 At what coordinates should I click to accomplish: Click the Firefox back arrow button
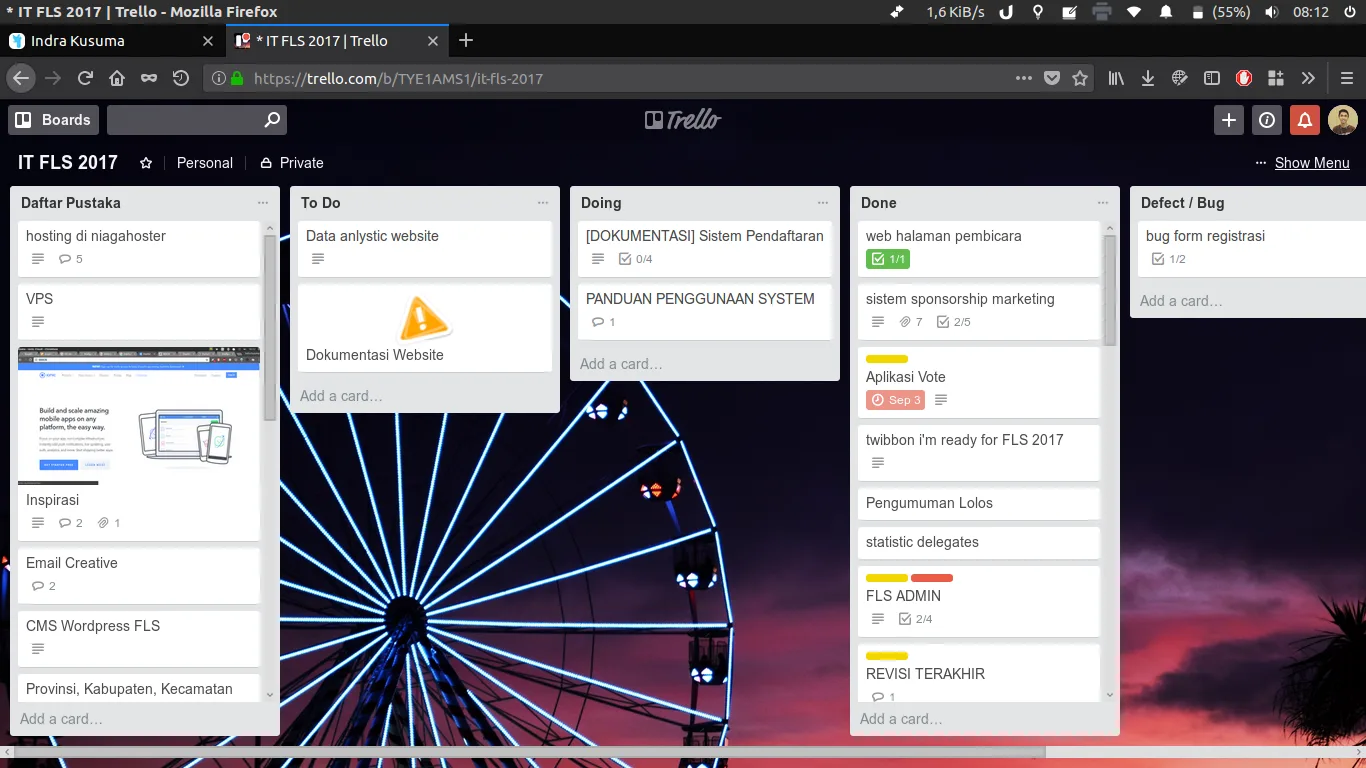click(21, 78)
